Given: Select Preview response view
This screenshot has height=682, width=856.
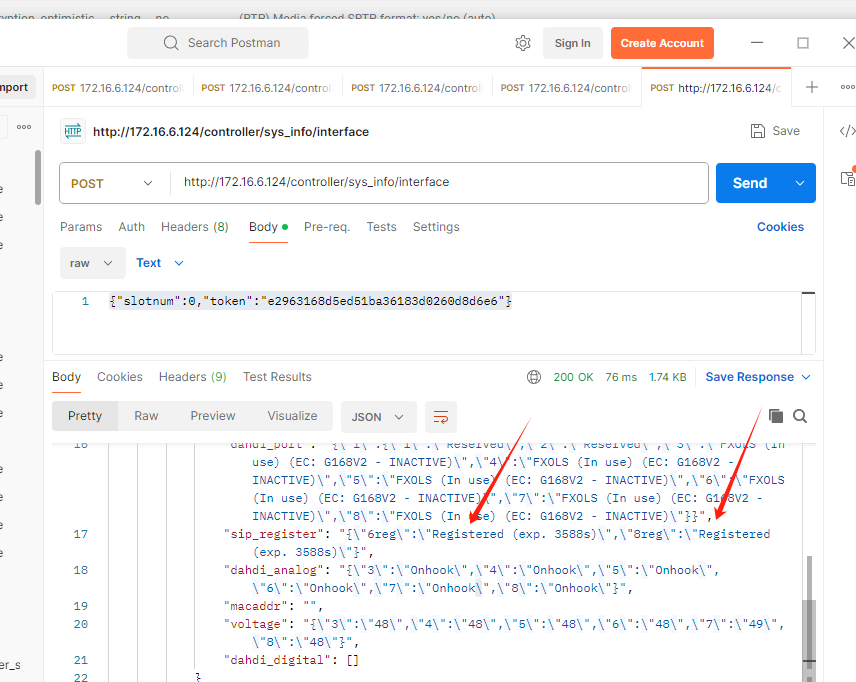Looking at the screenshot, I should click(212, 416).
